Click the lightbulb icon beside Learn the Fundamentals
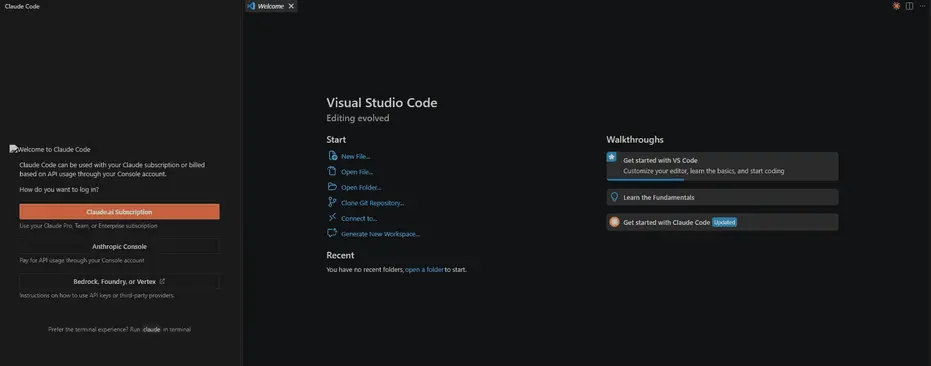Viewport: 931px width, 366px height. pos(615,197)
